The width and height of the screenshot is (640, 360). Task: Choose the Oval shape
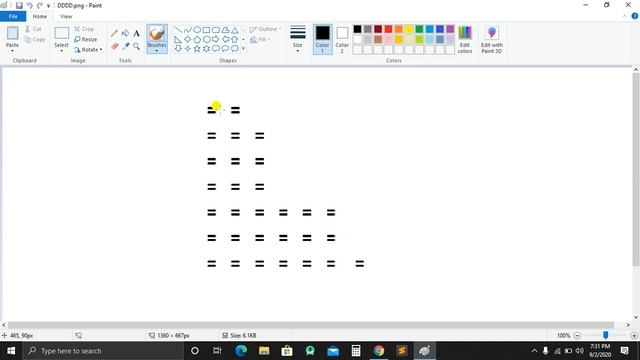pyautogui.click(x=197, y=30)
